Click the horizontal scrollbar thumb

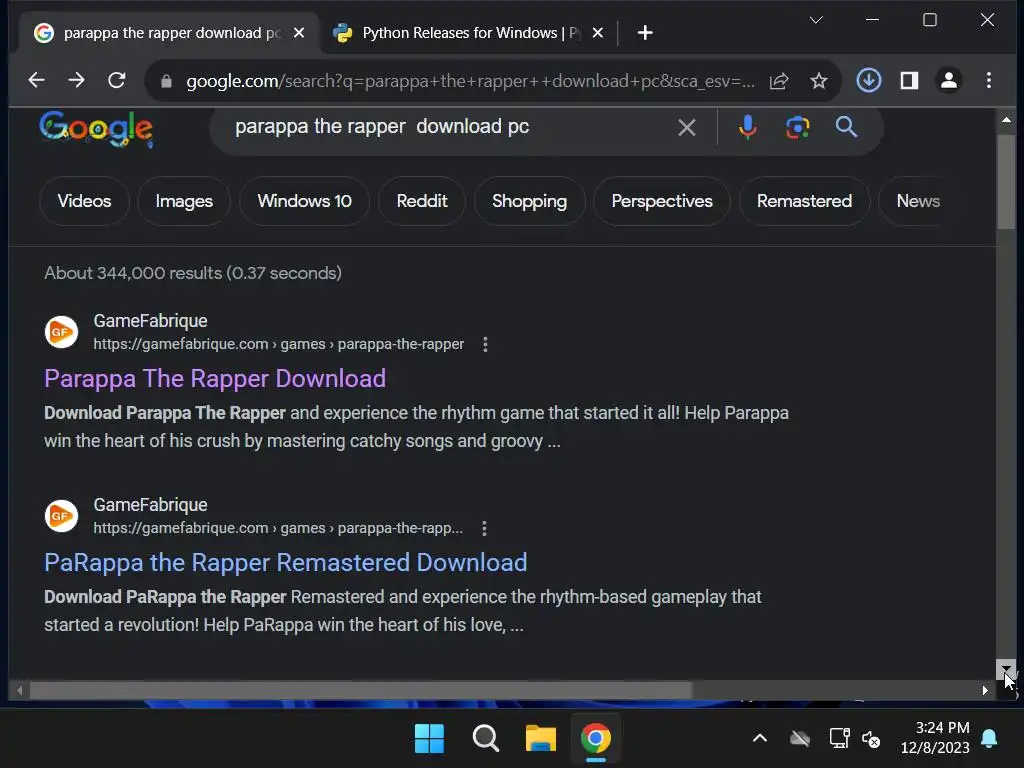(360, 690)
